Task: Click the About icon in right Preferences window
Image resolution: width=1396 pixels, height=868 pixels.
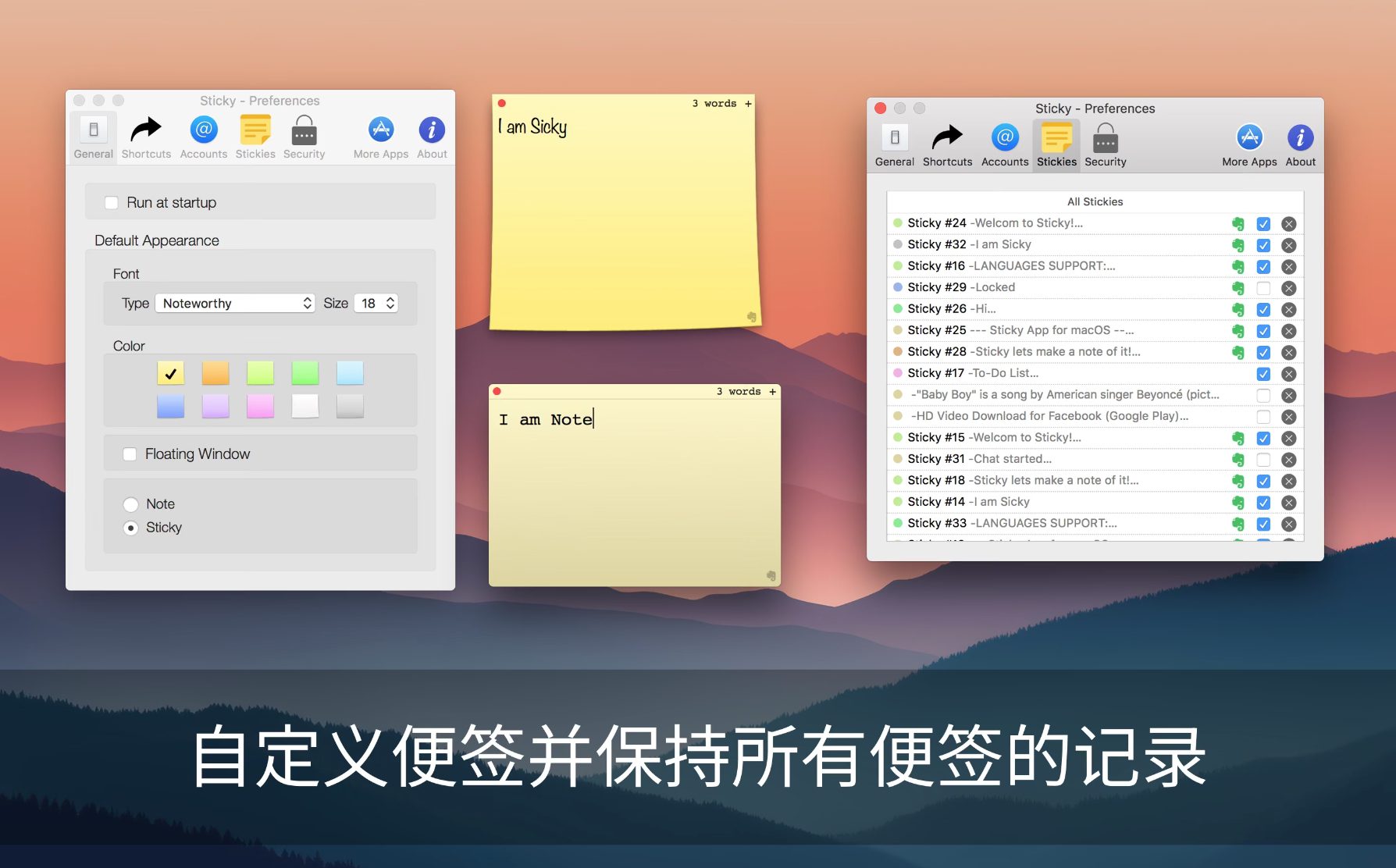Action: [1300, 145]
